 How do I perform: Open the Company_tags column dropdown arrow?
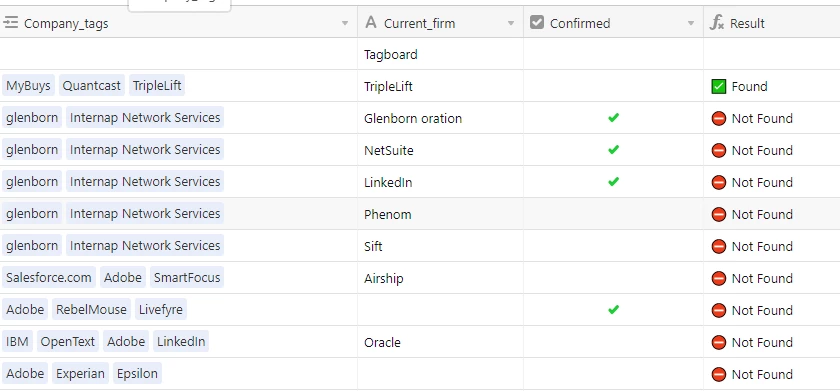pyautogui.click(x=345, y=23)
